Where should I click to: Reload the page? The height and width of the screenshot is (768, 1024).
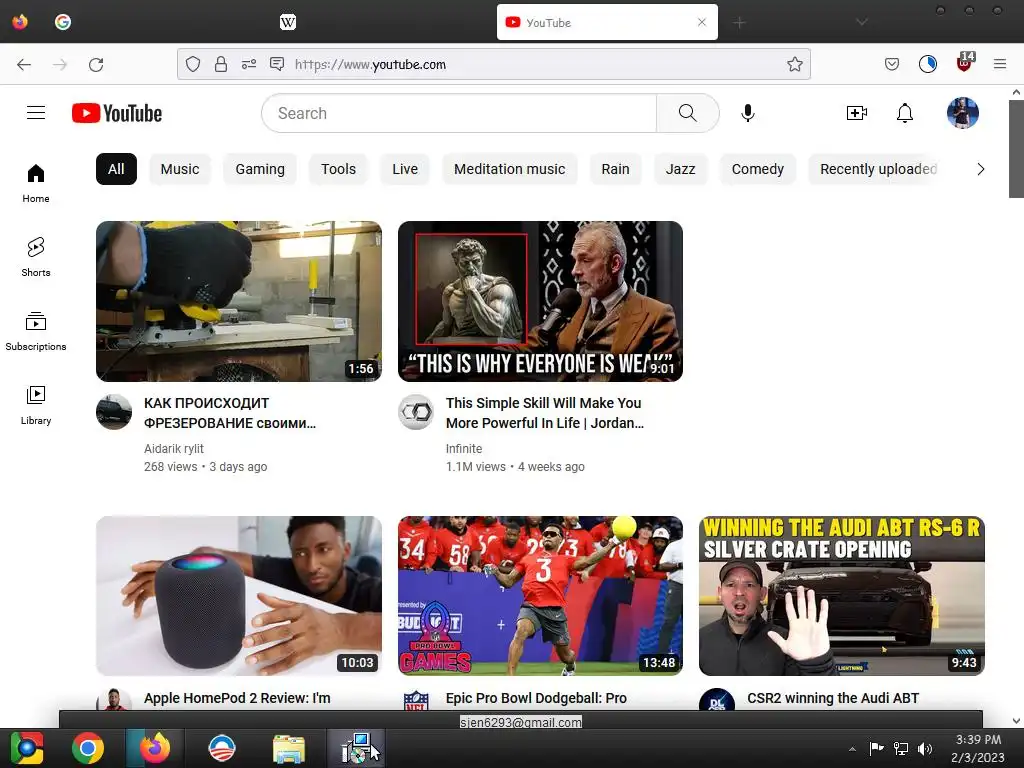[96, 64]
